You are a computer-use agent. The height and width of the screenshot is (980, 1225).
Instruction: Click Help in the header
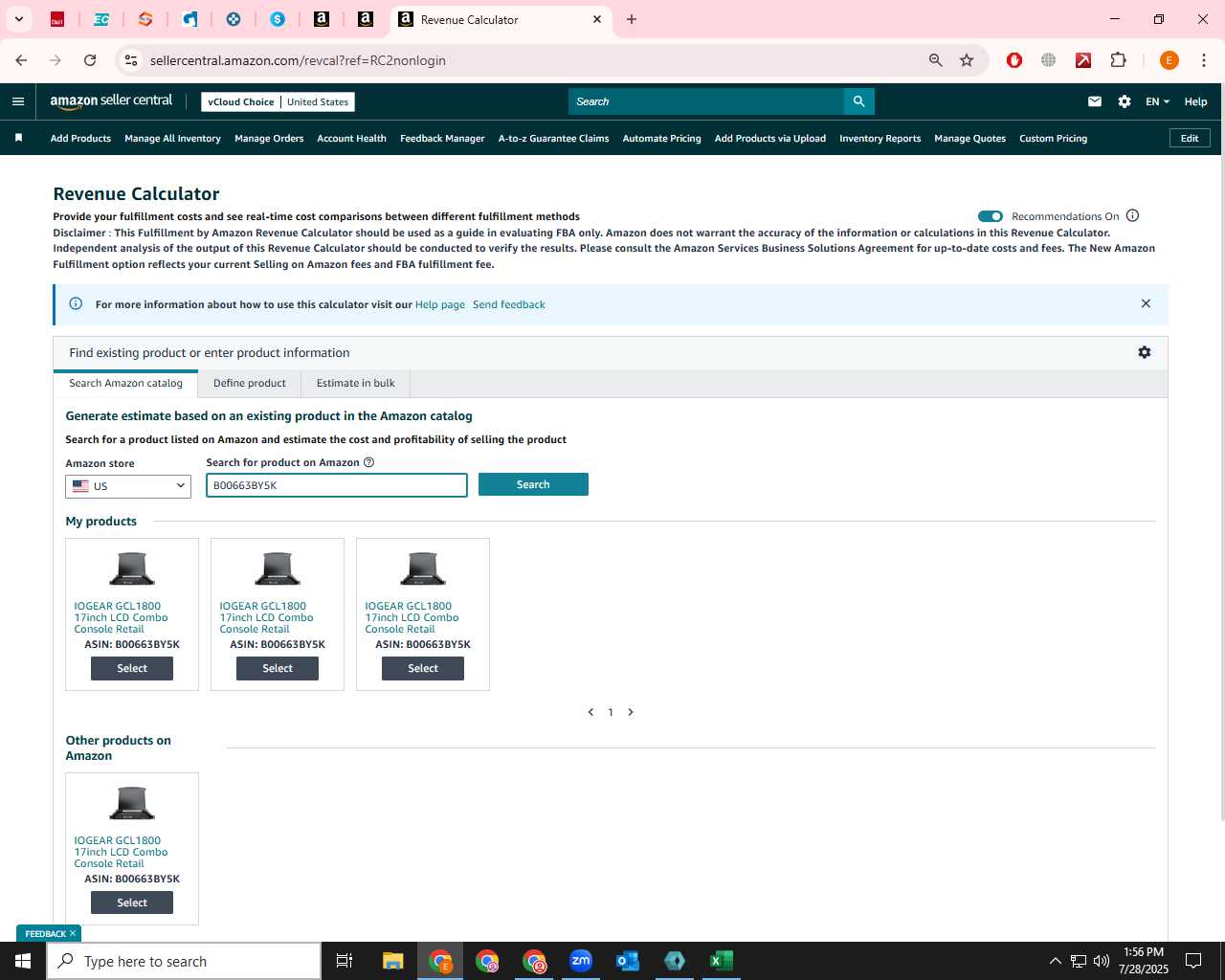(1195, 101)
